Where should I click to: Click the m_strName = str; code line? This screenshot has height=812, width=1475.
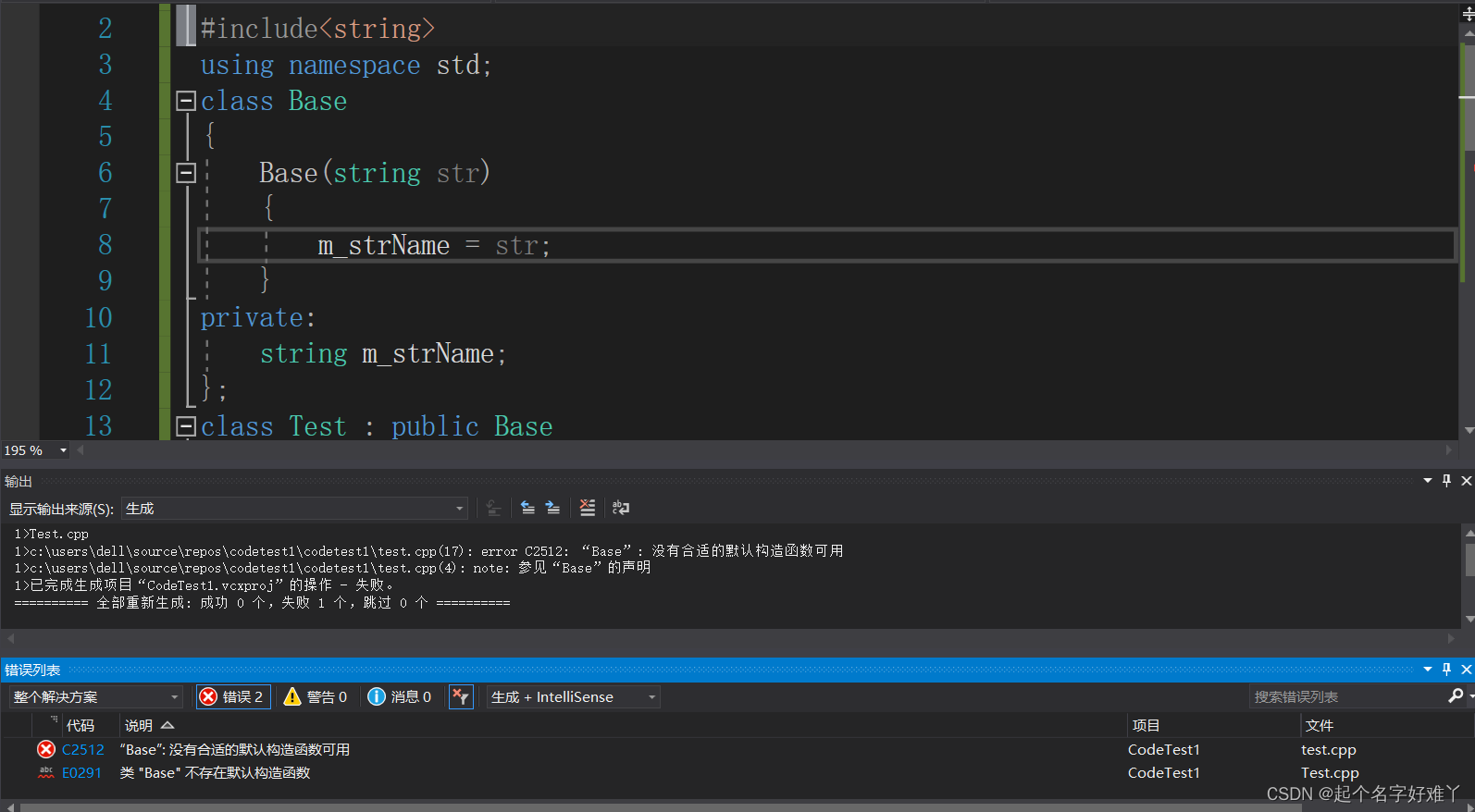pos(434,246)
